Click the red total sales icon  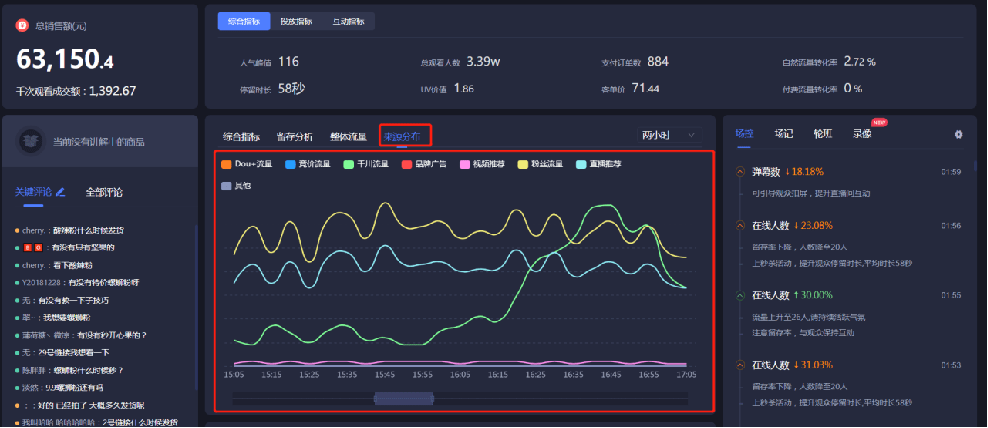(x=22, y=26)
